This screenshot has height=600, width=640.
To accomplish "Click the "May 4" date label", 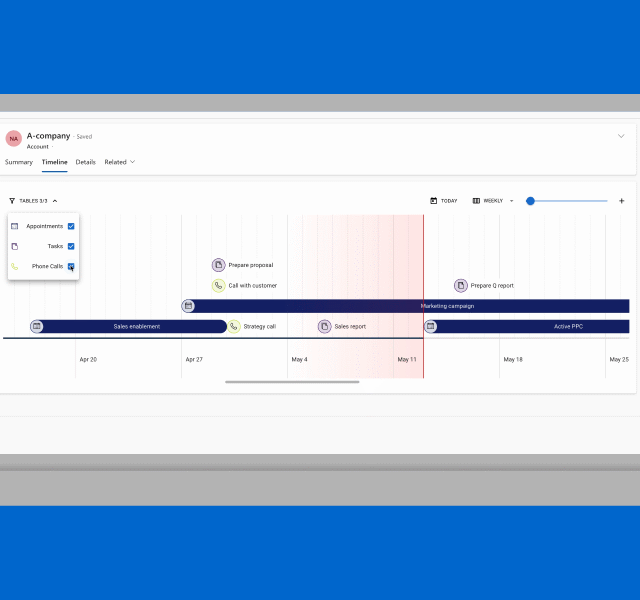I will click(x=300, y=360).
